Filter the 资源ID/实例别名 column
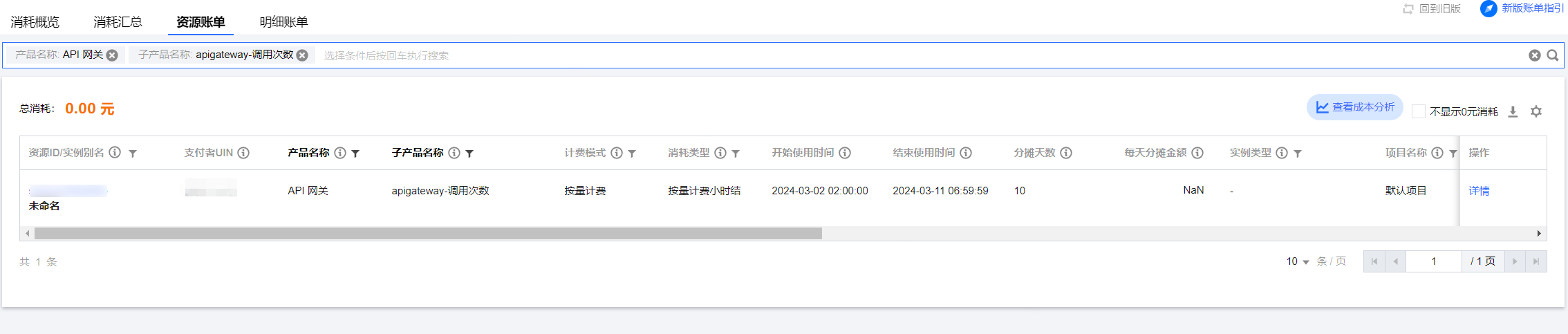The image size is (1568, 334). (x=133, y=154)
